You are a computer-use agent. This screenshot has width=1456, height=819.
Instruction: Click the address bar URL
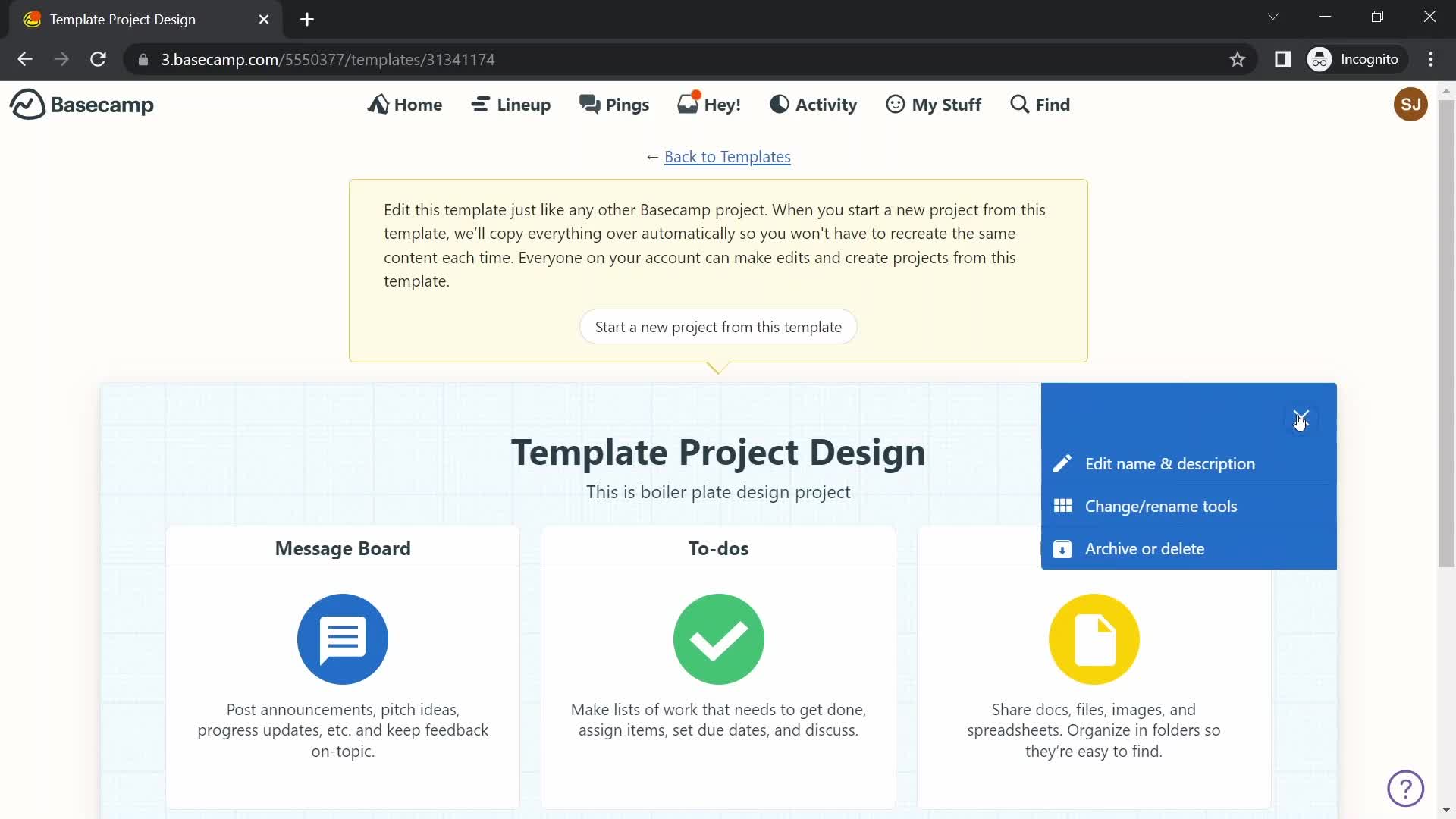[328, 59]
